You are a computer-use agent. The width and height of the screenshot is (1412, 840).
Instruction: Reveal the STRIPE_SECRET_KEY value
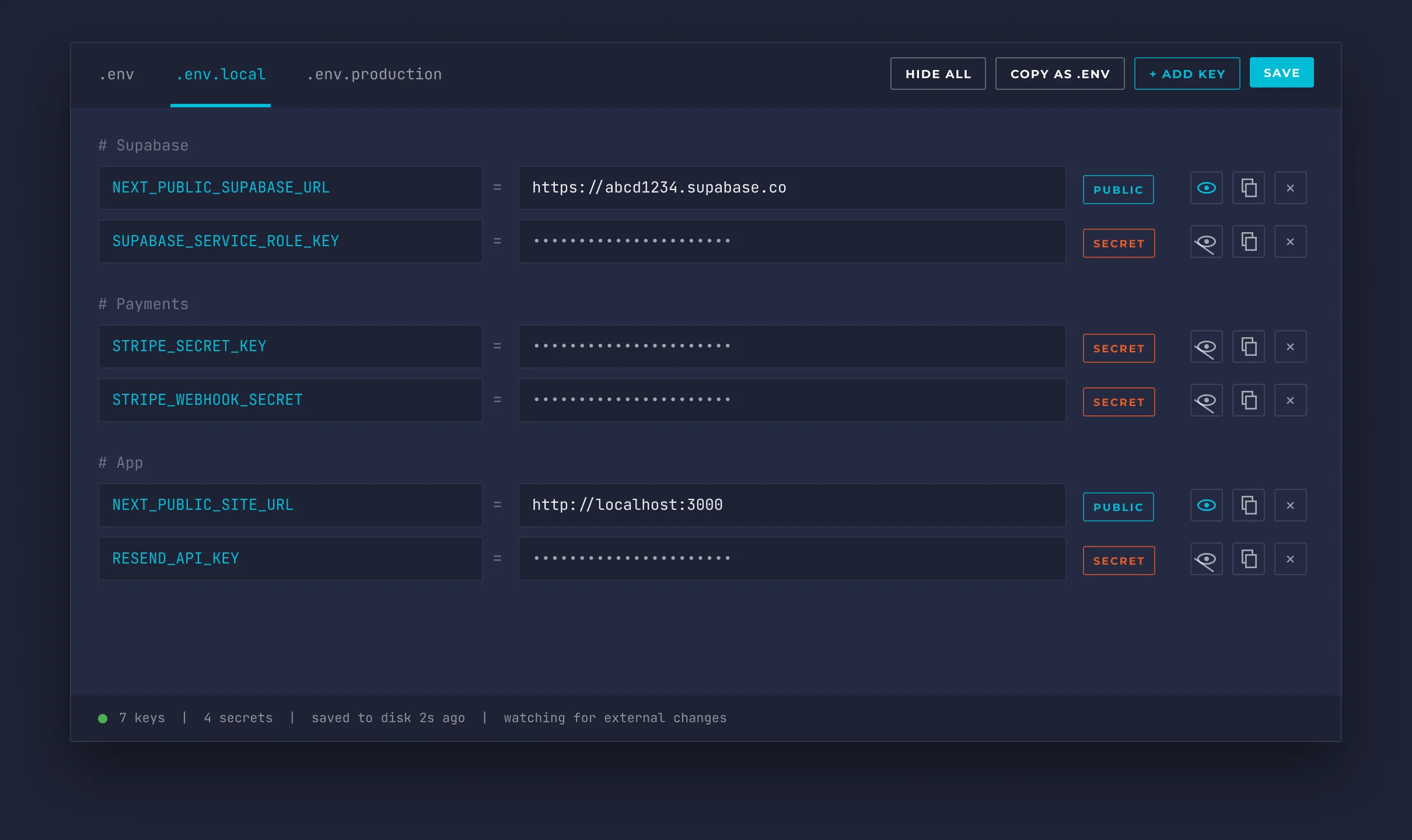[x=1206, y=346]
